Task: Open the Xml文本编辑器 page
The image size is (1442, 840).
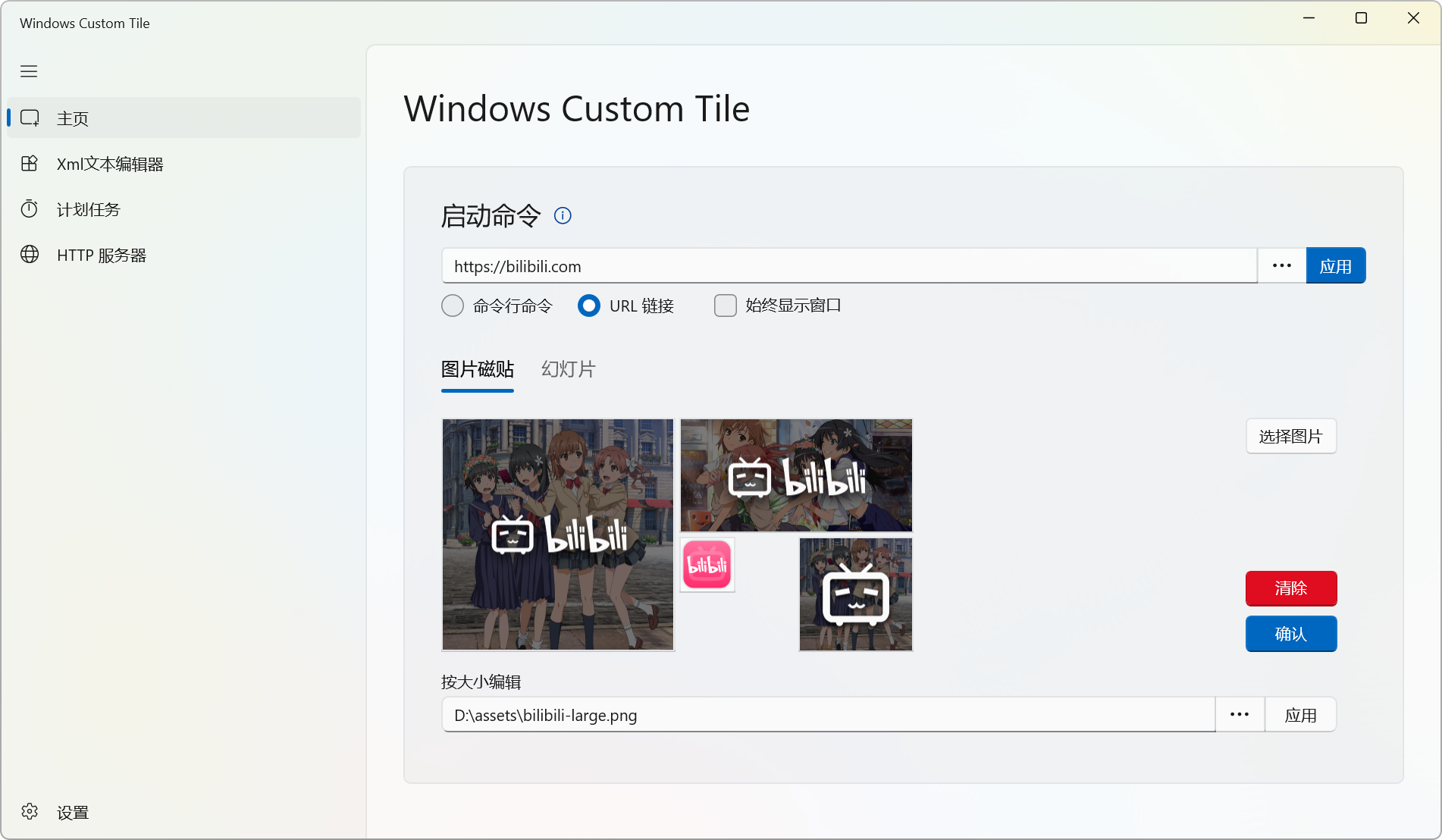Action: 109,164
